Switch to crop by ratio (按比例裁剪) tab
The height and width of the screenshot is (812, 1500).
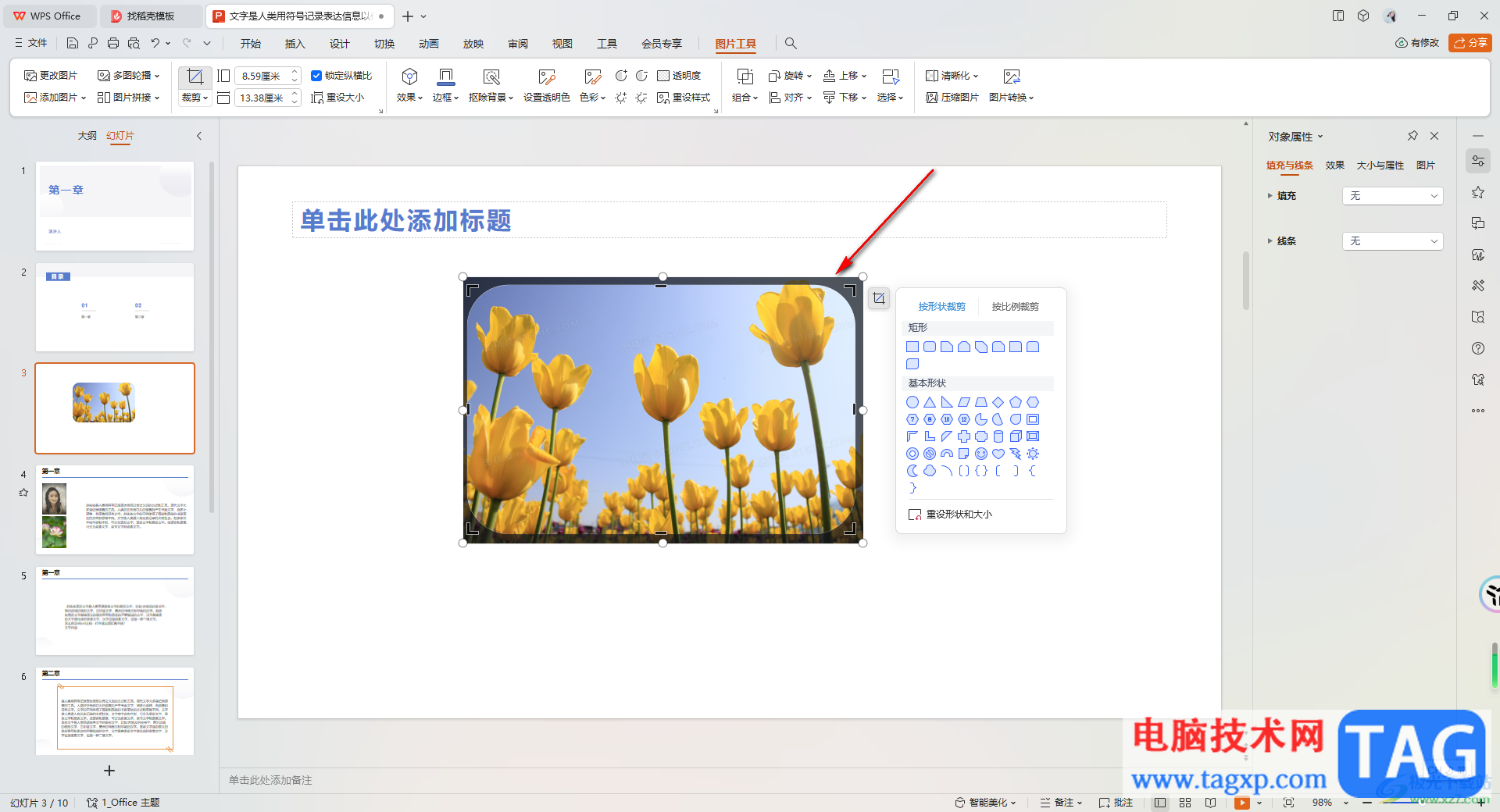pyautogui.click(x=1015, y=307)
